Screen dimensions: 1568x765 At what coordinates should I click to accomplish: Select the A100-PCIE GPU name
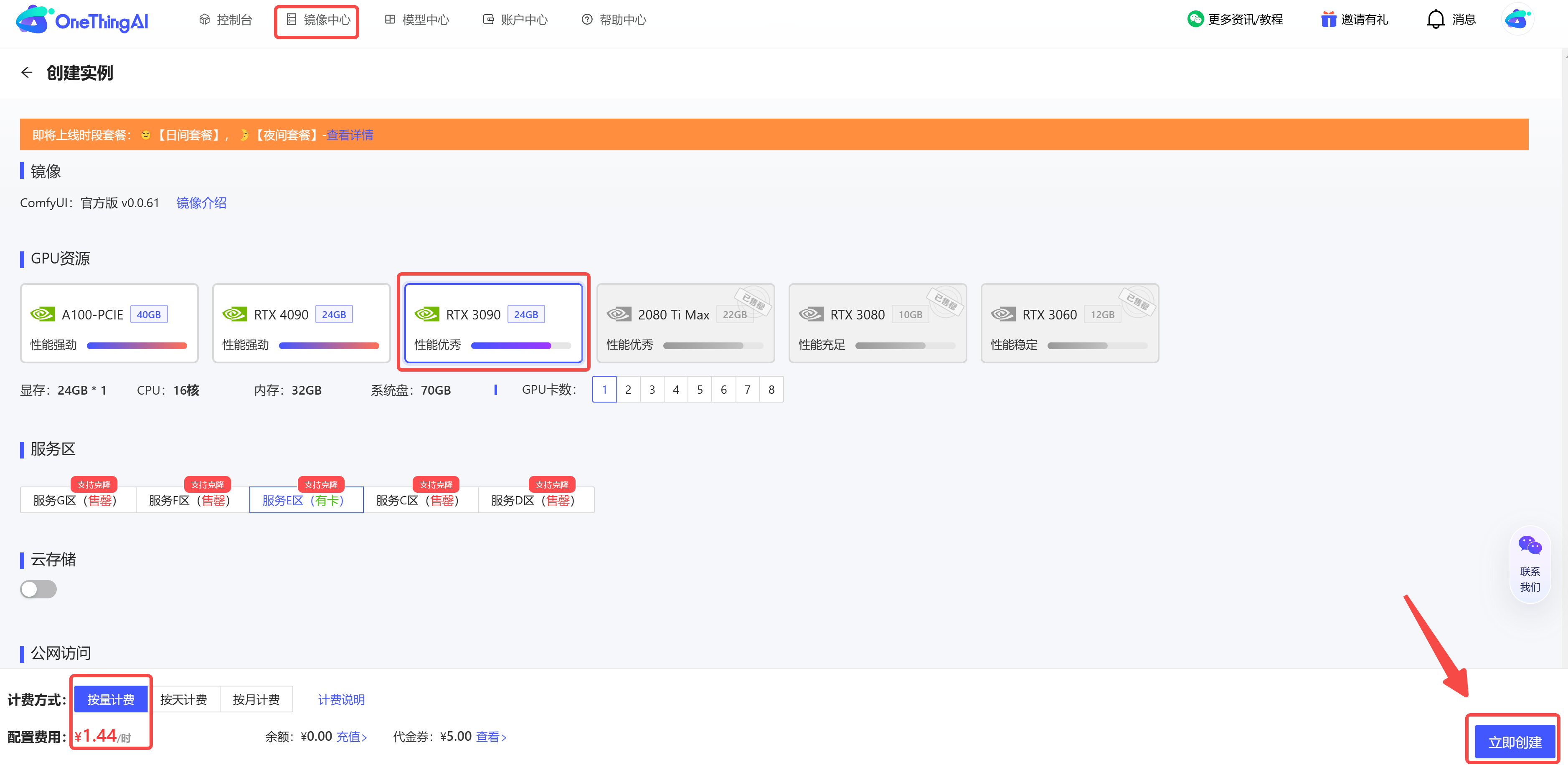pos(93,314)
